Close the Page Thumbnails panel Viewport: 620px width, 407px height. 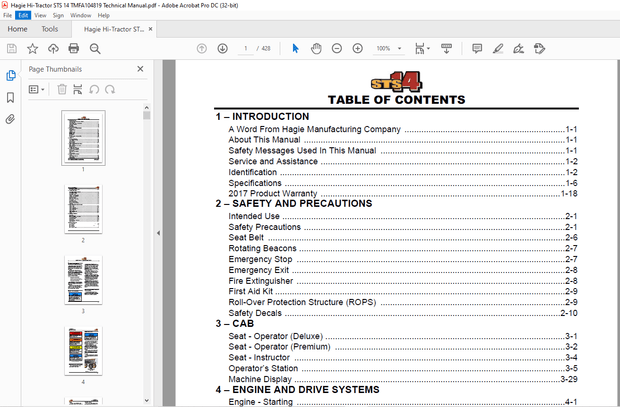coord(140,69)
